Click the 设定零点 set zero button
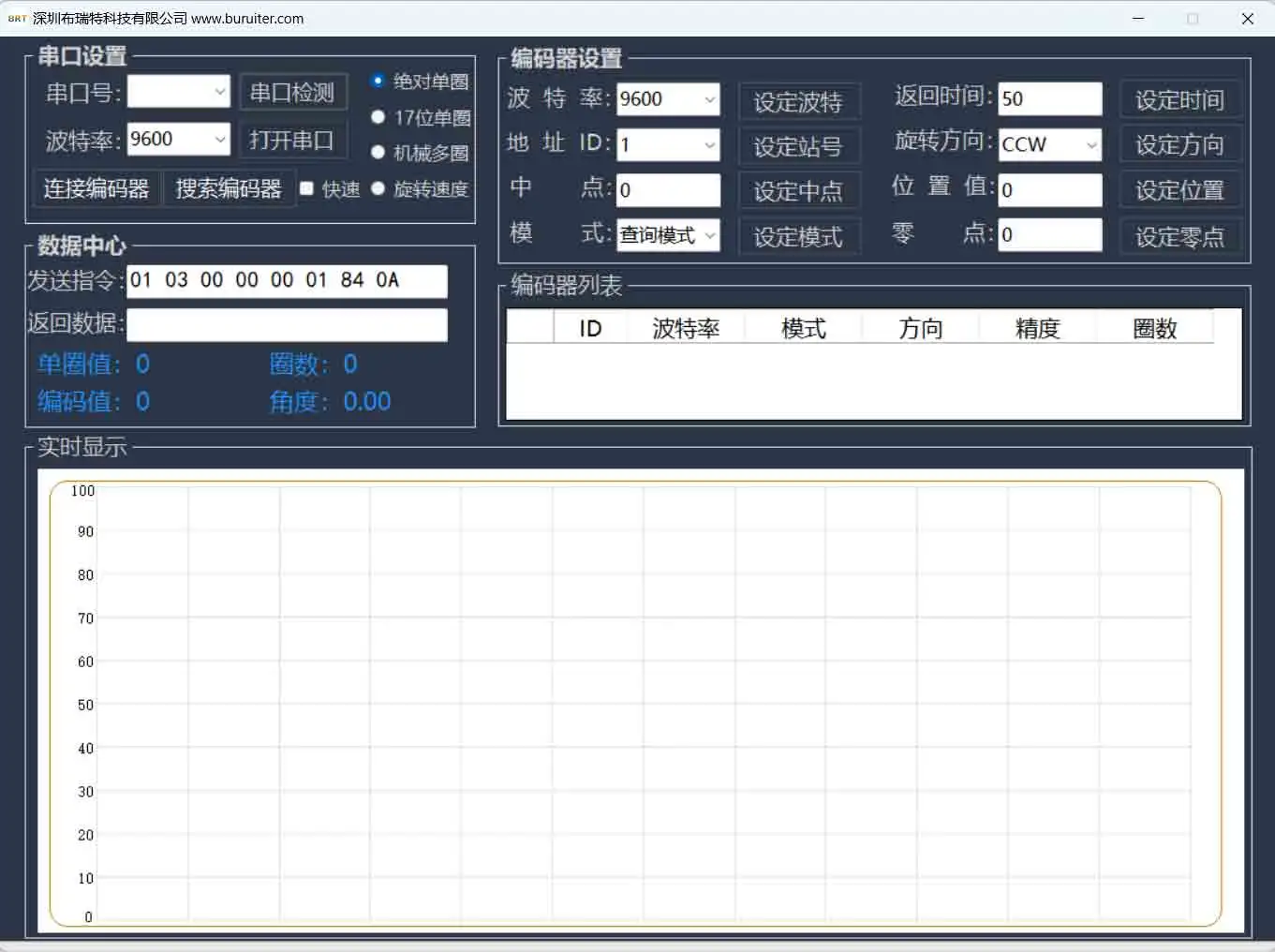The height and width of the screenshot is (952, 1275). click(x=1179, y=236)
